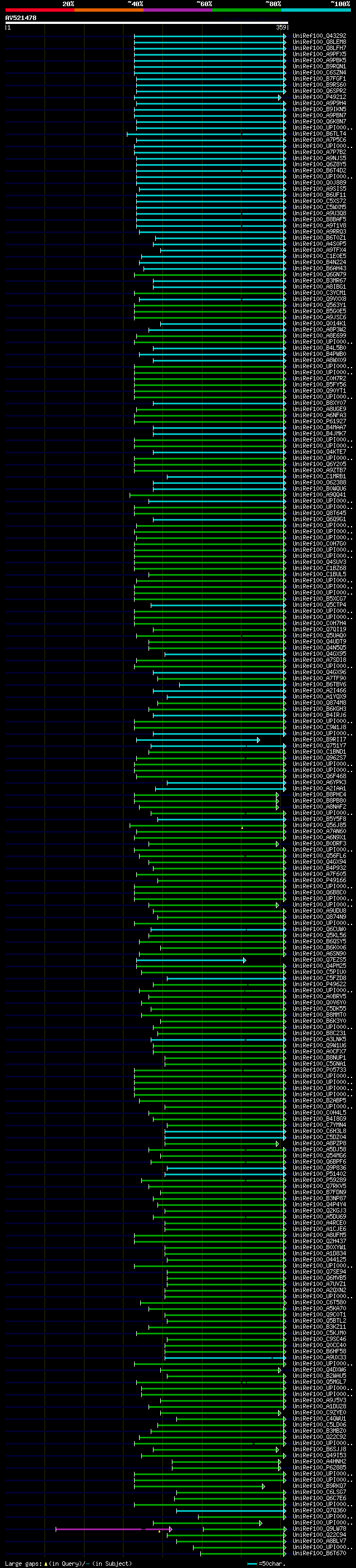Open hit UniRef100_P62885
The width and height of the screenshot is (356, 1568).
coord(319,1467)
